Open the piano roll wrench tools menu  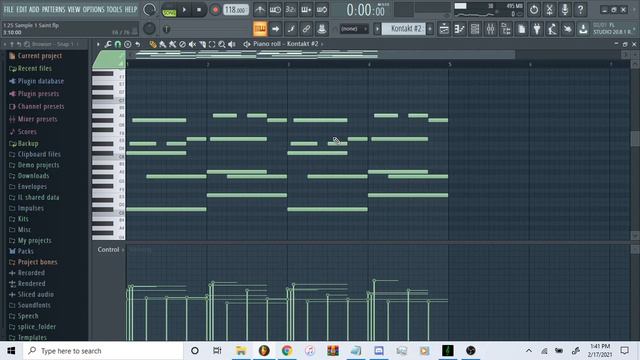[x=108, y=44]
